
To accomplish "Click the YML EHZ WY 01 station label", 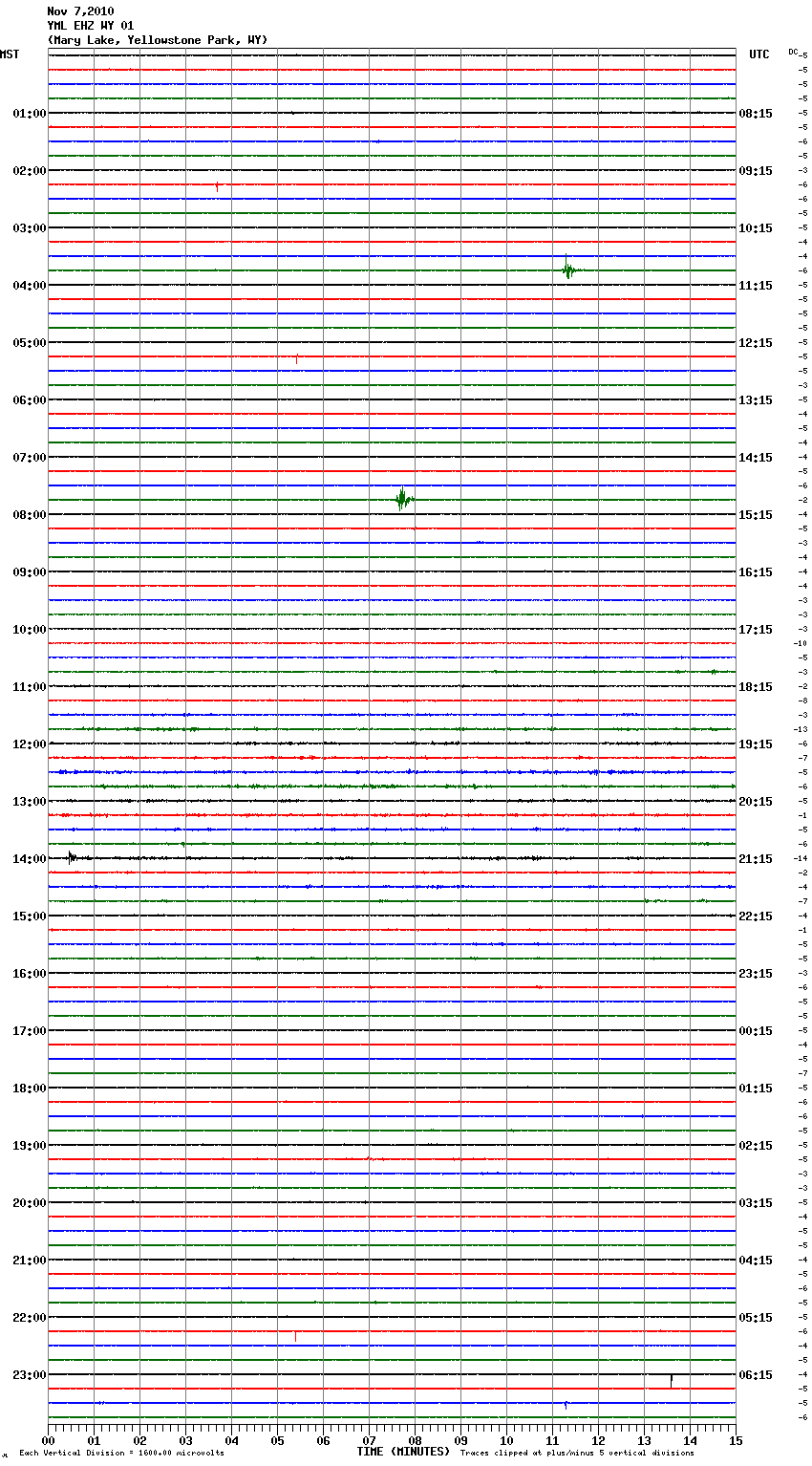I will (91, 26).
